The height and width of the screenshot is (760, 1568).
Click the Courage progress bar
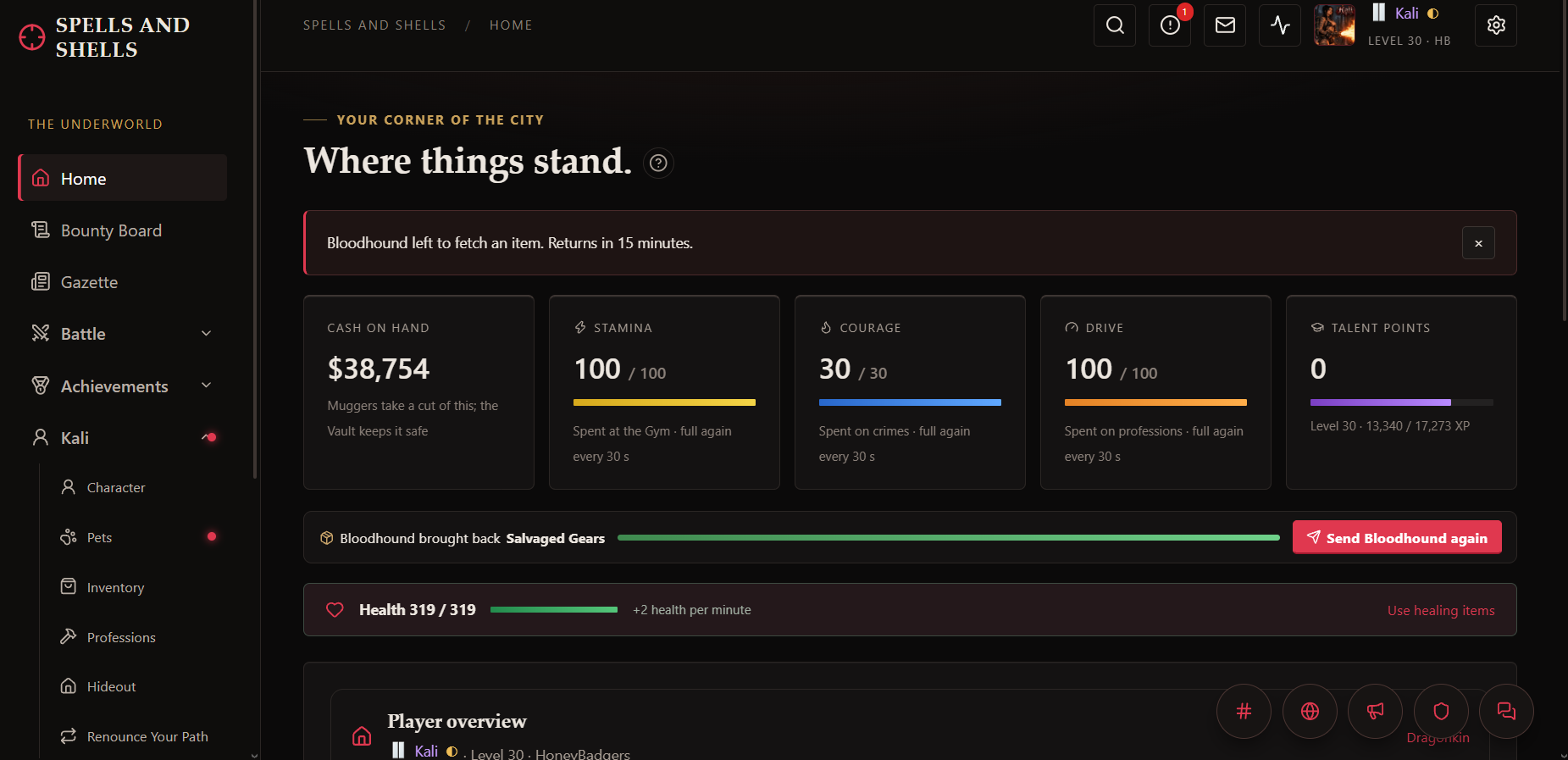(910, 402)
